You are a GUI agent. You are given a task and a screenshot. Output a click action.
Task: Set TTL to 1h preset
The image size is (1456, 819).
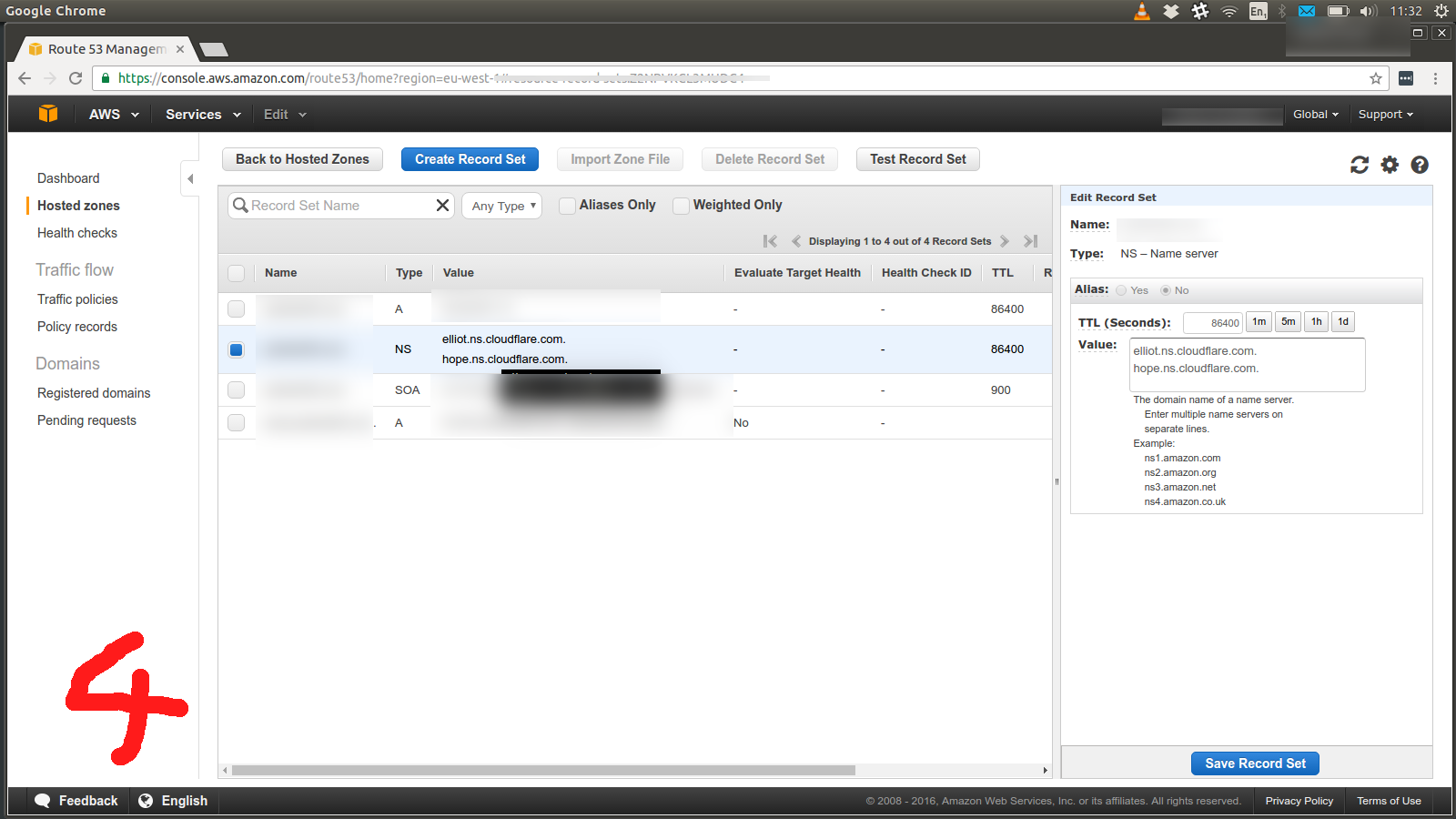pos(1316,321)
